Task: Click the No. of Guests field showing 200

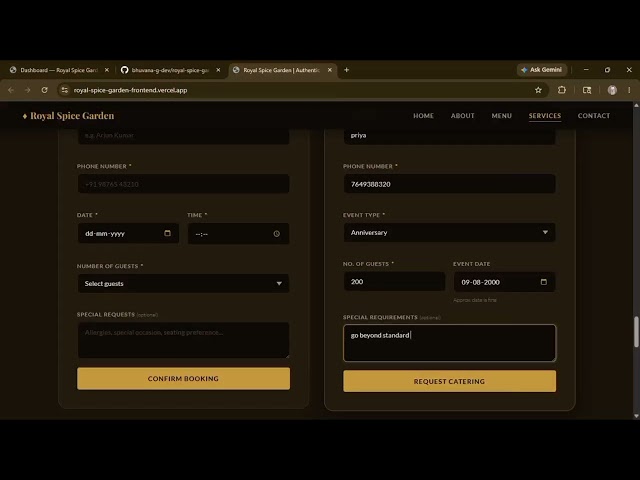Action: coord(394,282)
